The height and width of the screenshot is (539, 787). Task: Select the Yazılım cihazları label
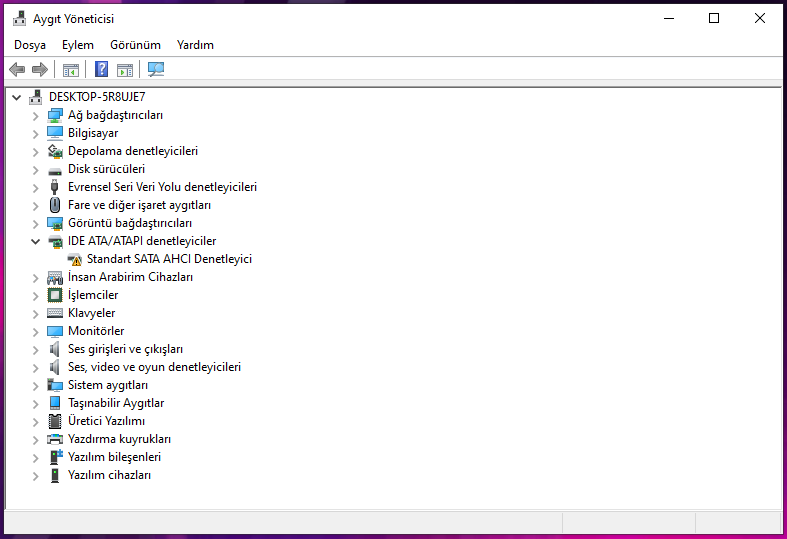[109, 475]
